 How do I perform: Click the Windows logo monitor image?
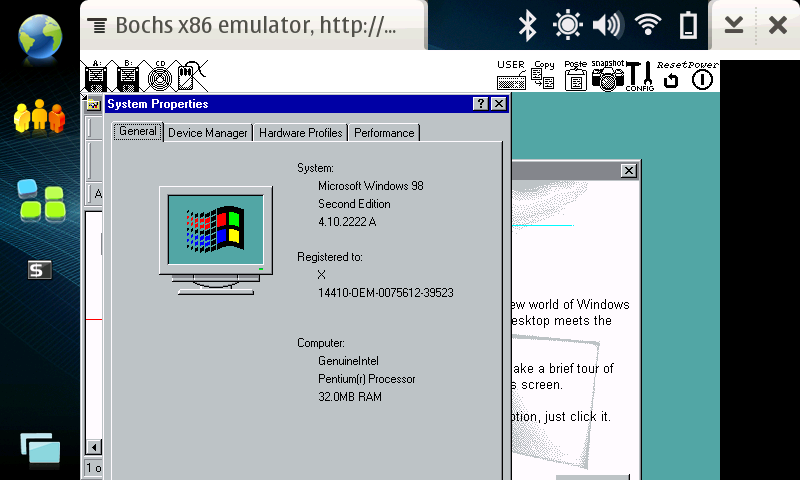216,241
